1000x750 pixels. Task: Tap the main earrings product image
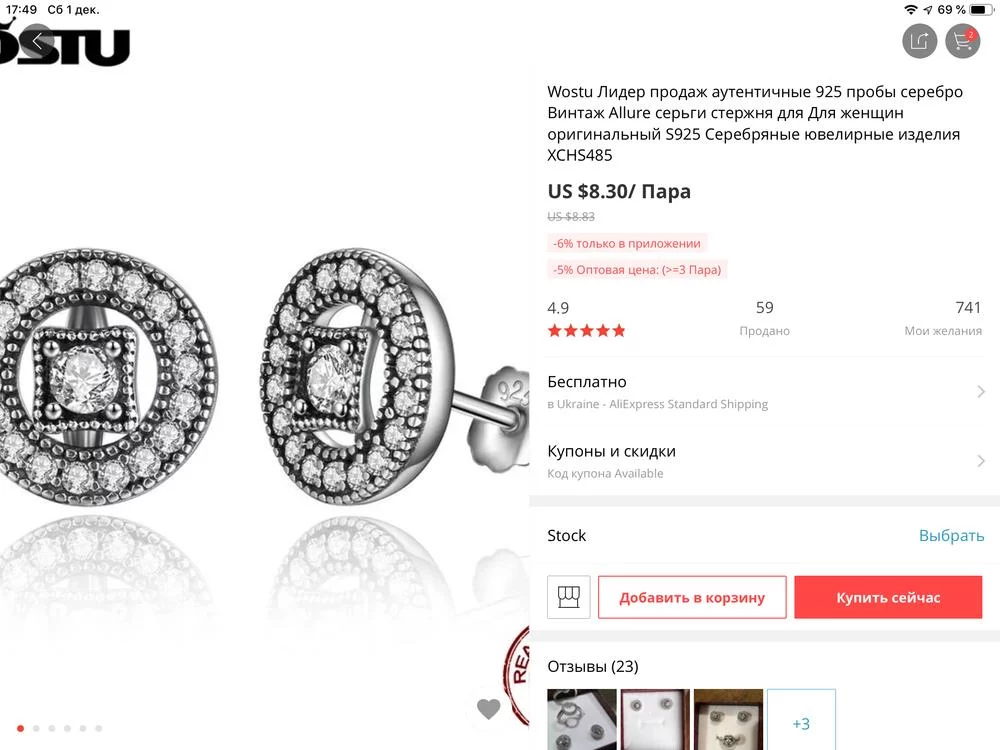[264, 390]
